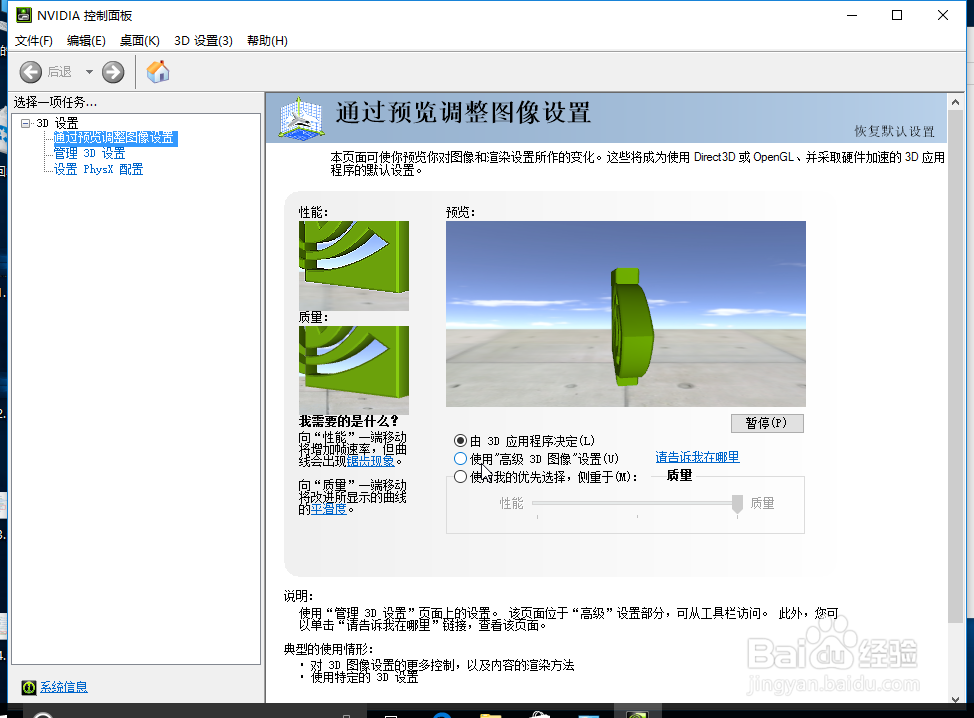The image size is (974, 718).
Task: Click the 质量 preview thumbnail
Action: tap(354, 370)
